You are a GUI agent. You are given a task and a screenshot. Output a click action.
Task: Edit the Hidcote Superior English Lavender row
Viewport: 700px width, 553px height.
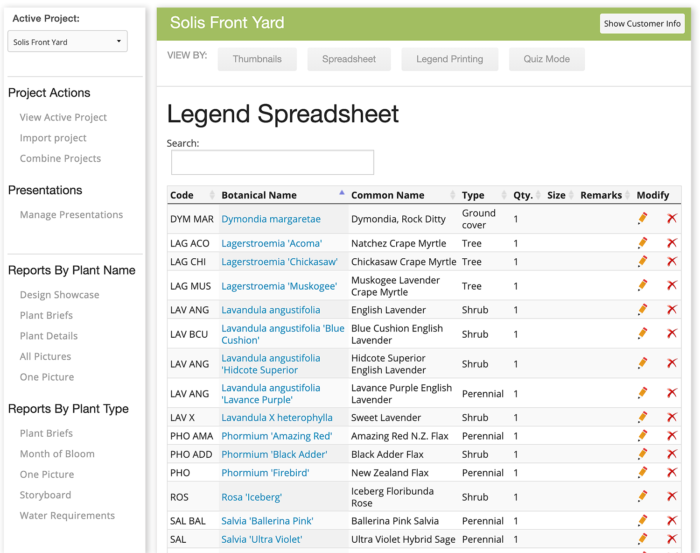(642, 363)
